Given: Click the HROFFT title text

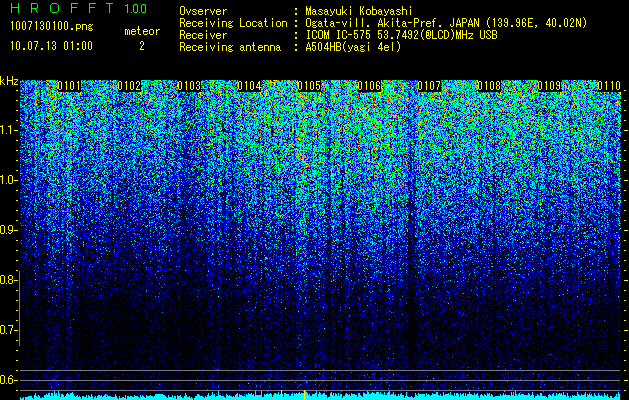Looking at the screenshot, I should (62, 8).
